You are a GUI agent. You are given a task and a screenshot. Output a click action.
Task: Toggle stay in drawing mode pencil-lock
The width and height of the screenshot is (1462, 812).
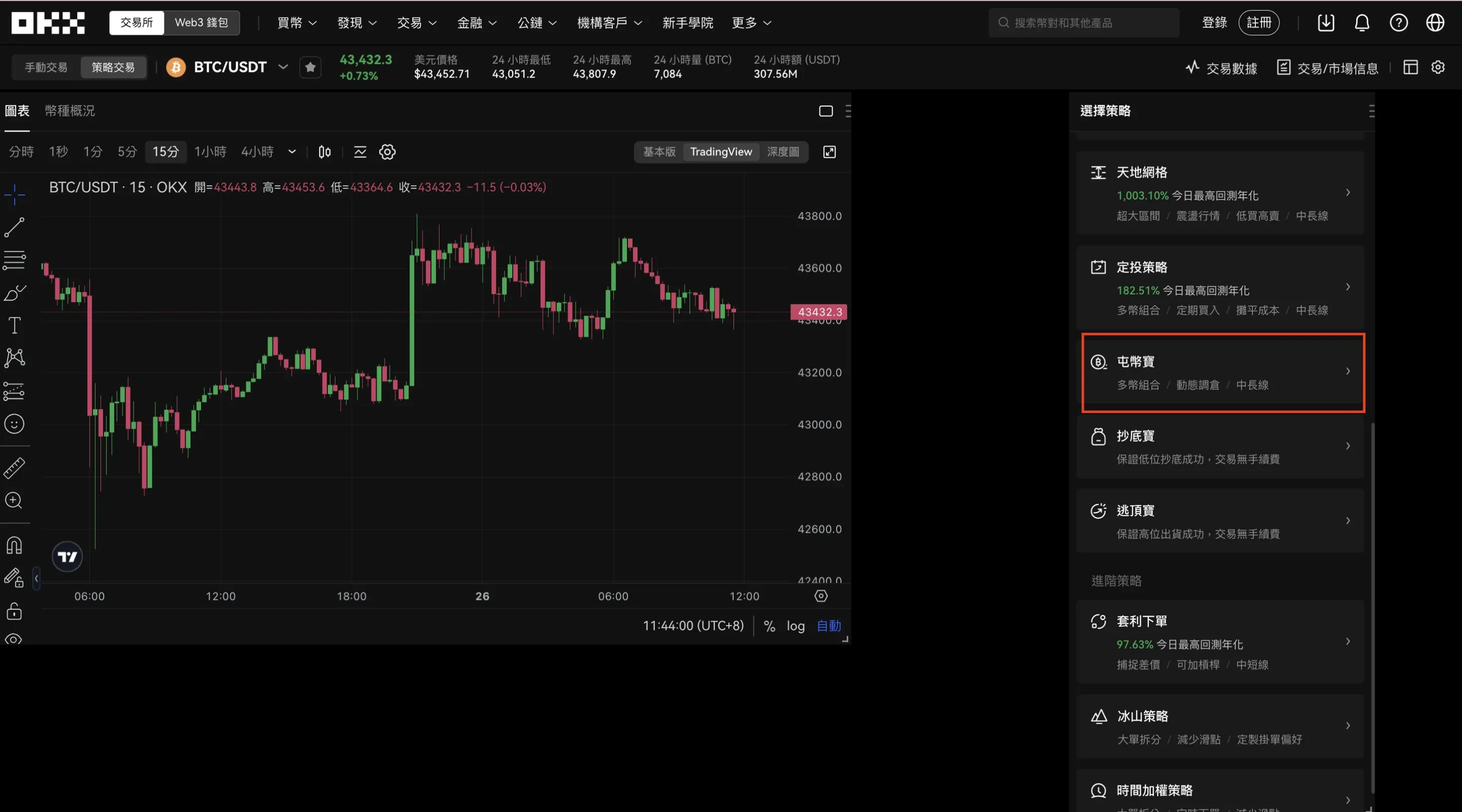pos(14,578)
